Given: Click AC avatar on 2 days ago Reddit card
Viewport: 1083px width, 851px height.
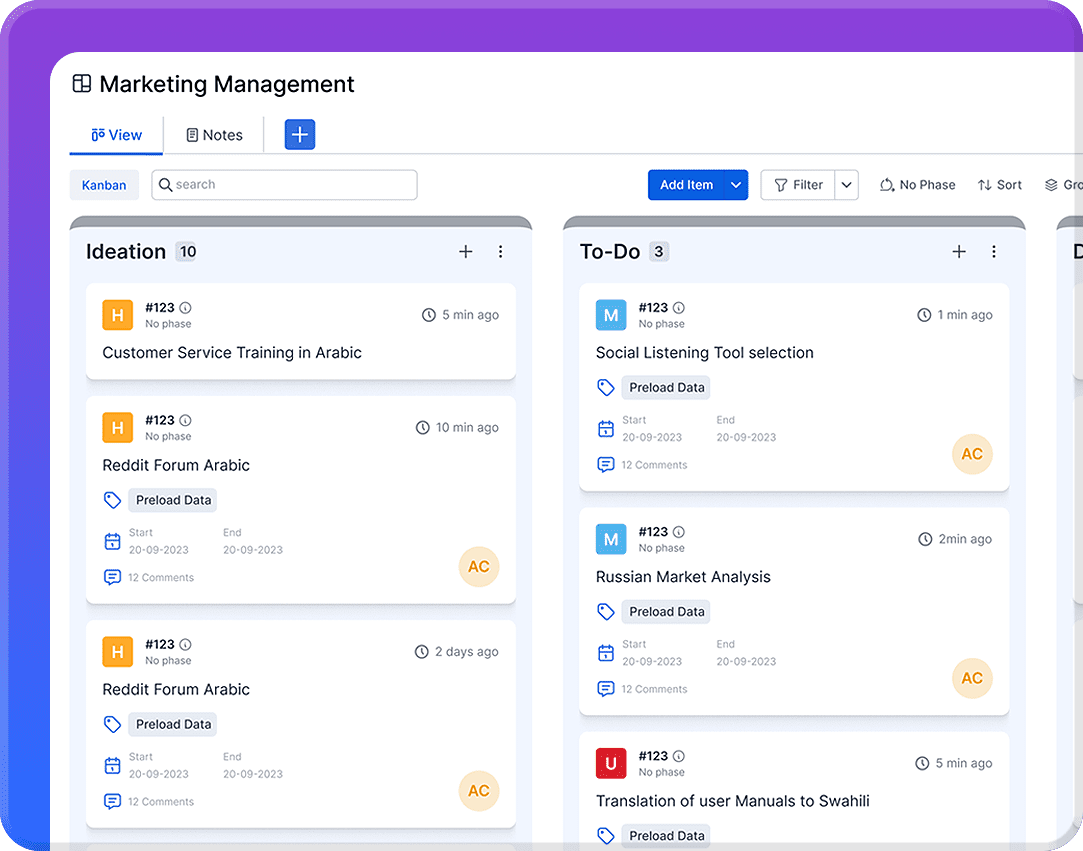Looking at the screenshot, I should point(479,791).
